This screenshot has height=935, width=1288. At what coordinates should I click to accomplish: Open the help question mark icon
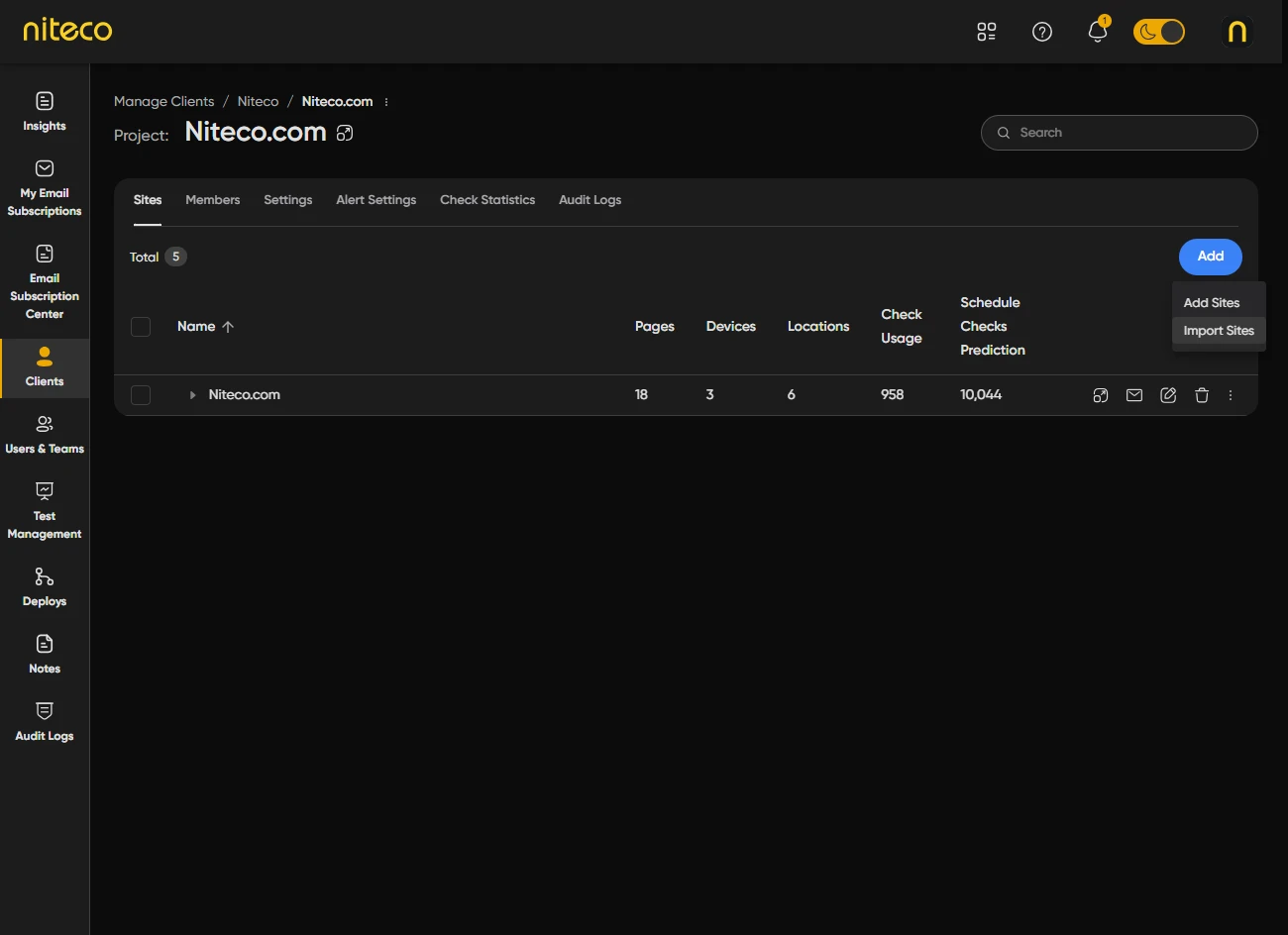coord(1042,32)
